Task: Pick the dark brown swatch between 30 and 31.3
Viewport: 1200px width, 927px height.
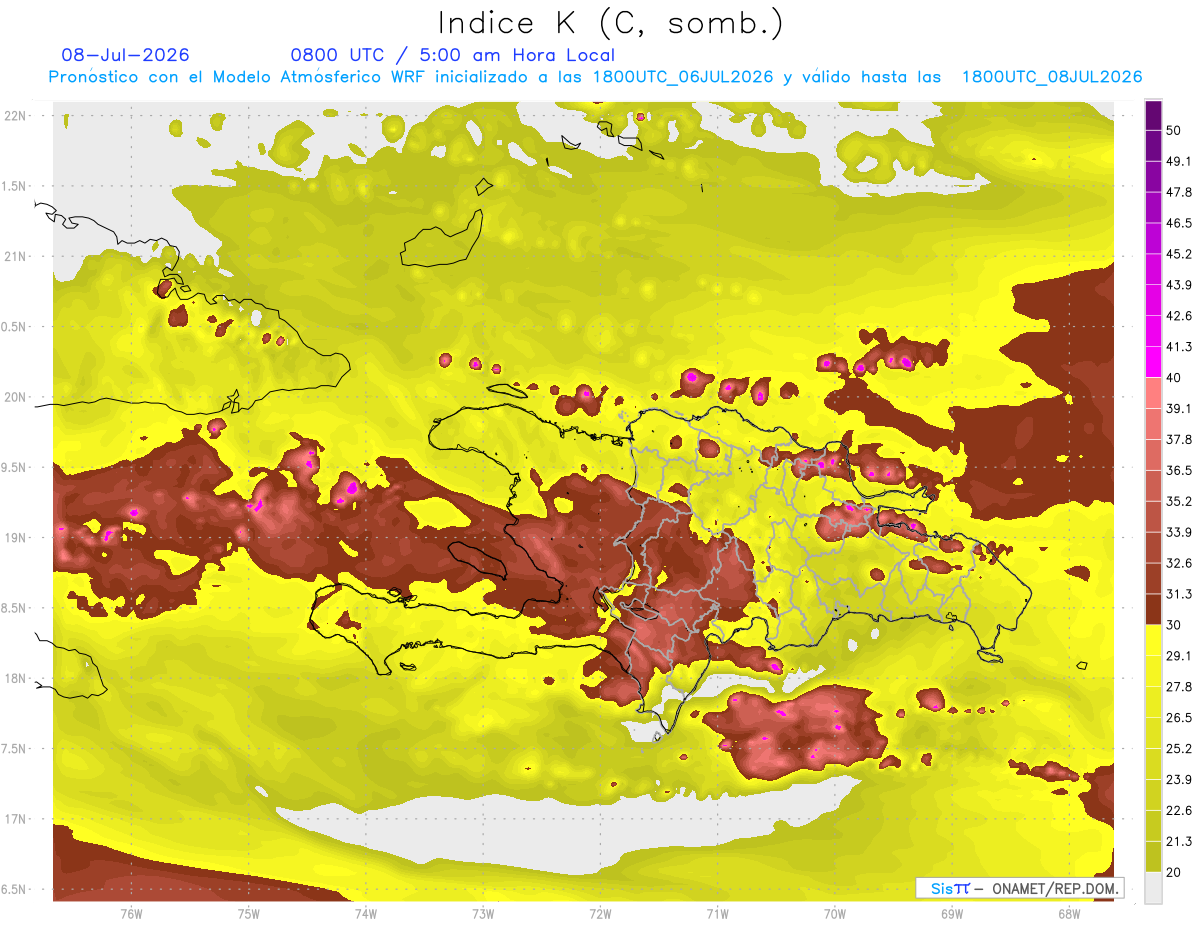Action: coord(1153,610)
